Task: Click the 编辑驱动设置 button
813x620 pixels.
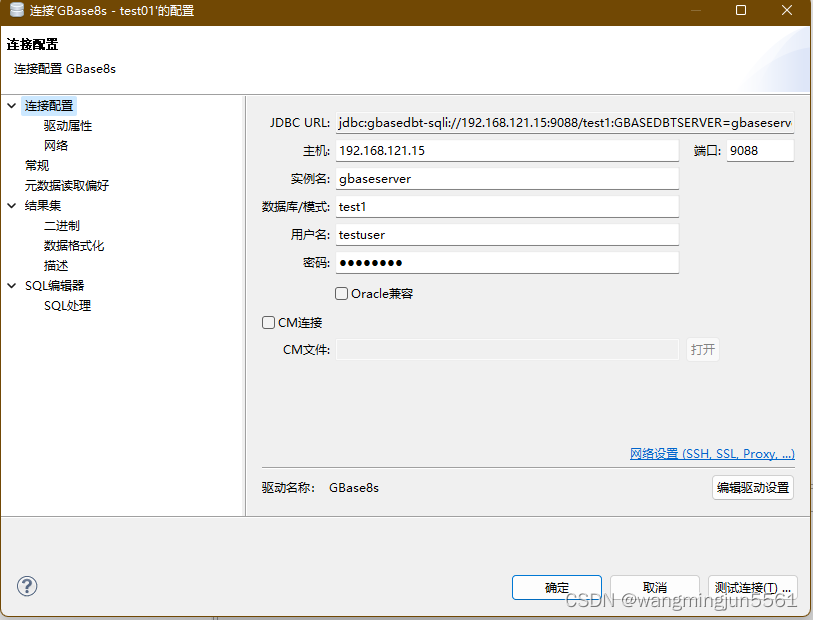Action: 752,487
